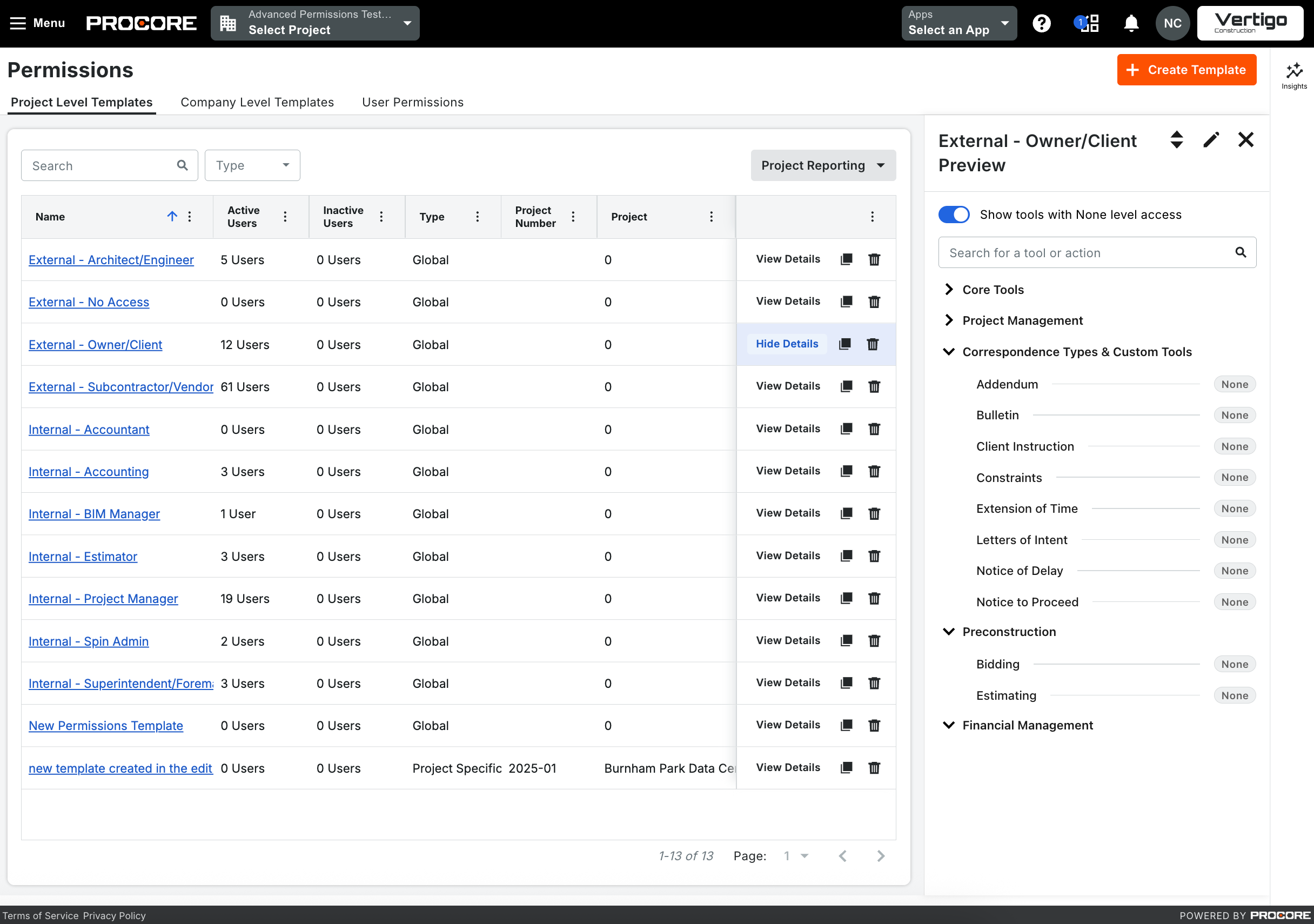The height and width of the screenshot is (924, 1314).
Task: Switch to User Permissions tab
Action: click(412, 102)
